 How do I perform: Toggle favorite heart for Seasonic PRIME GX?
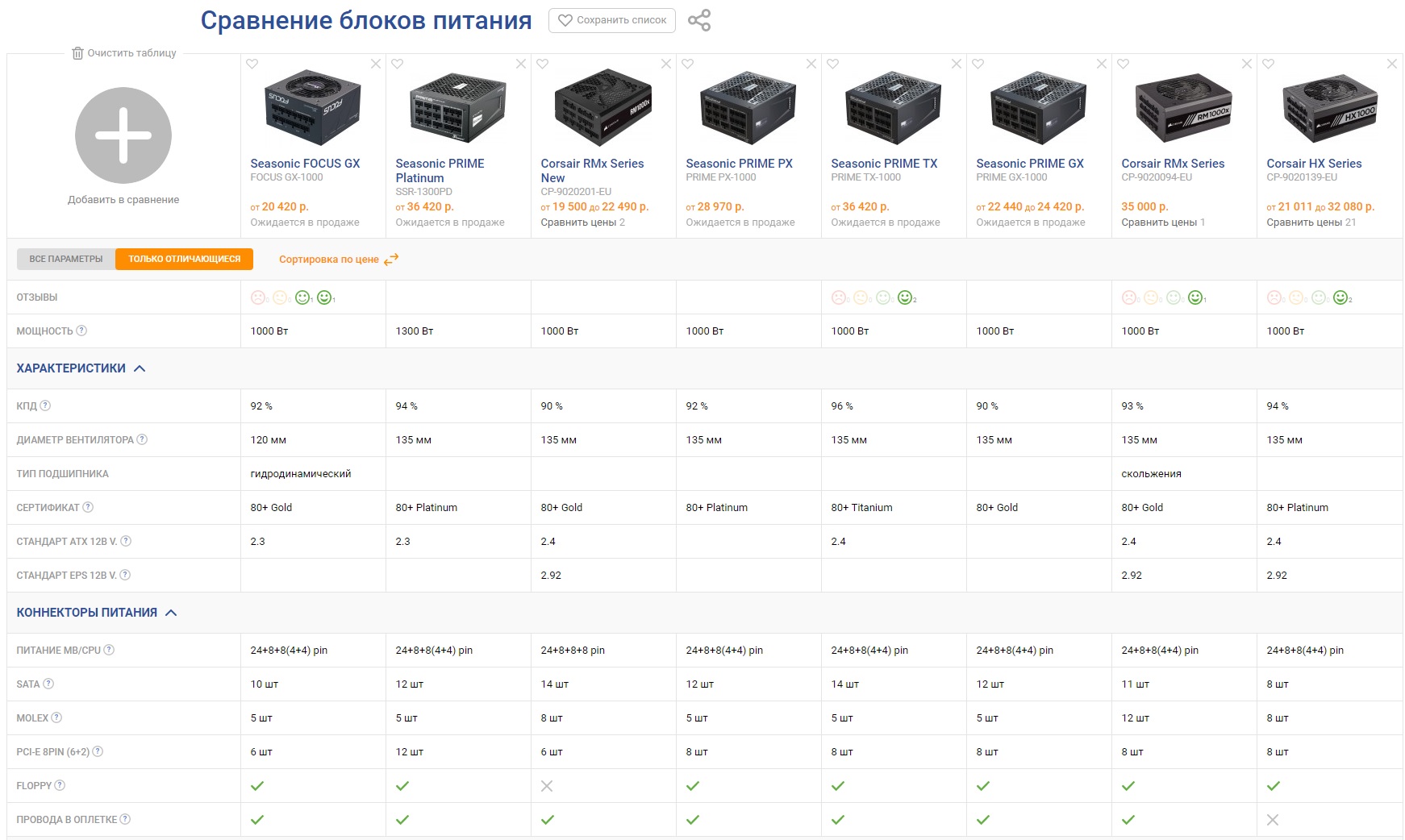click(x=978, y=64)
